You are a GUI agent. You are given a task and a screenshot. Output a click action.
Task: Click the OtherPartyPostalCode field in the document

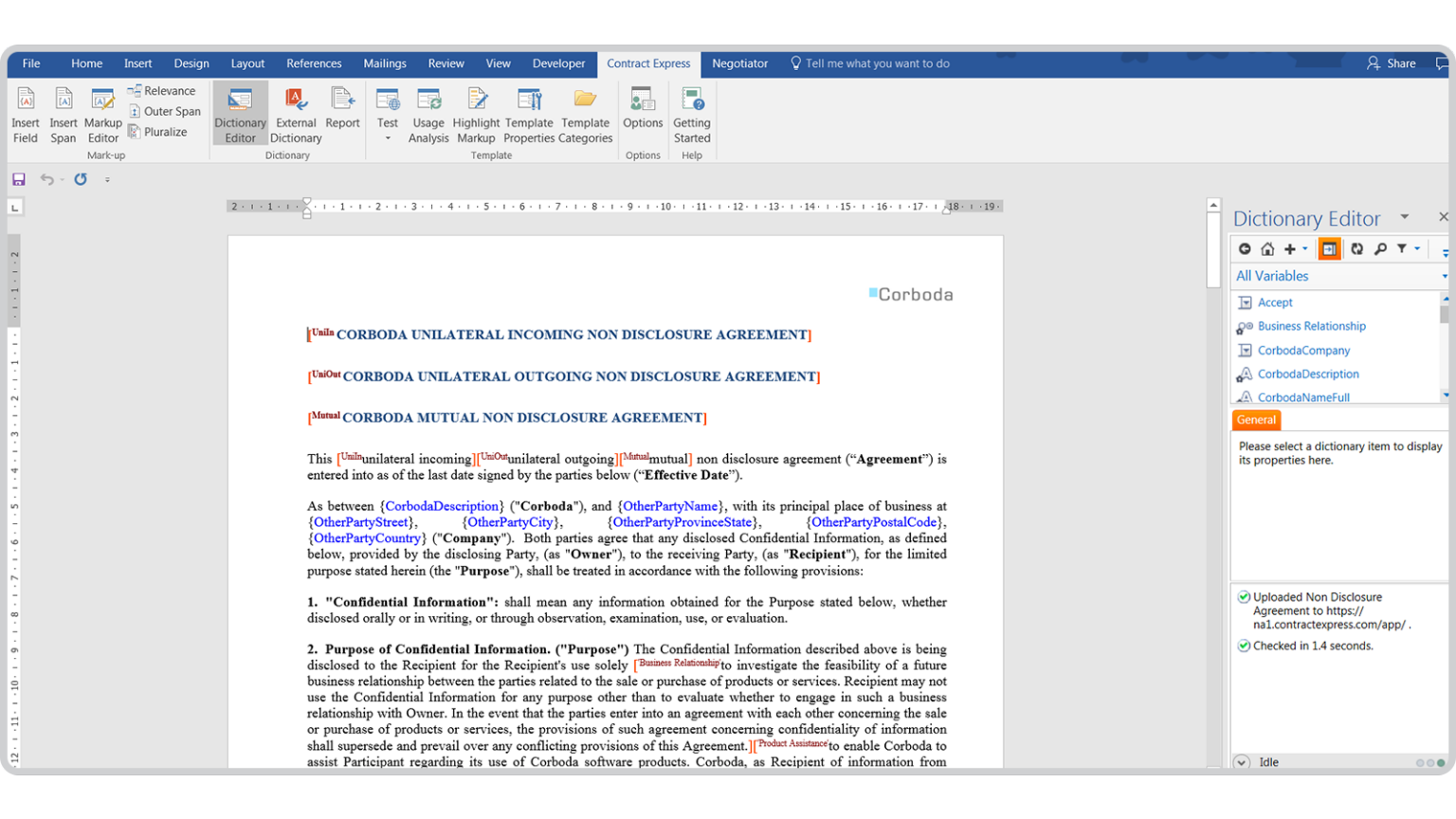[874, 522]
